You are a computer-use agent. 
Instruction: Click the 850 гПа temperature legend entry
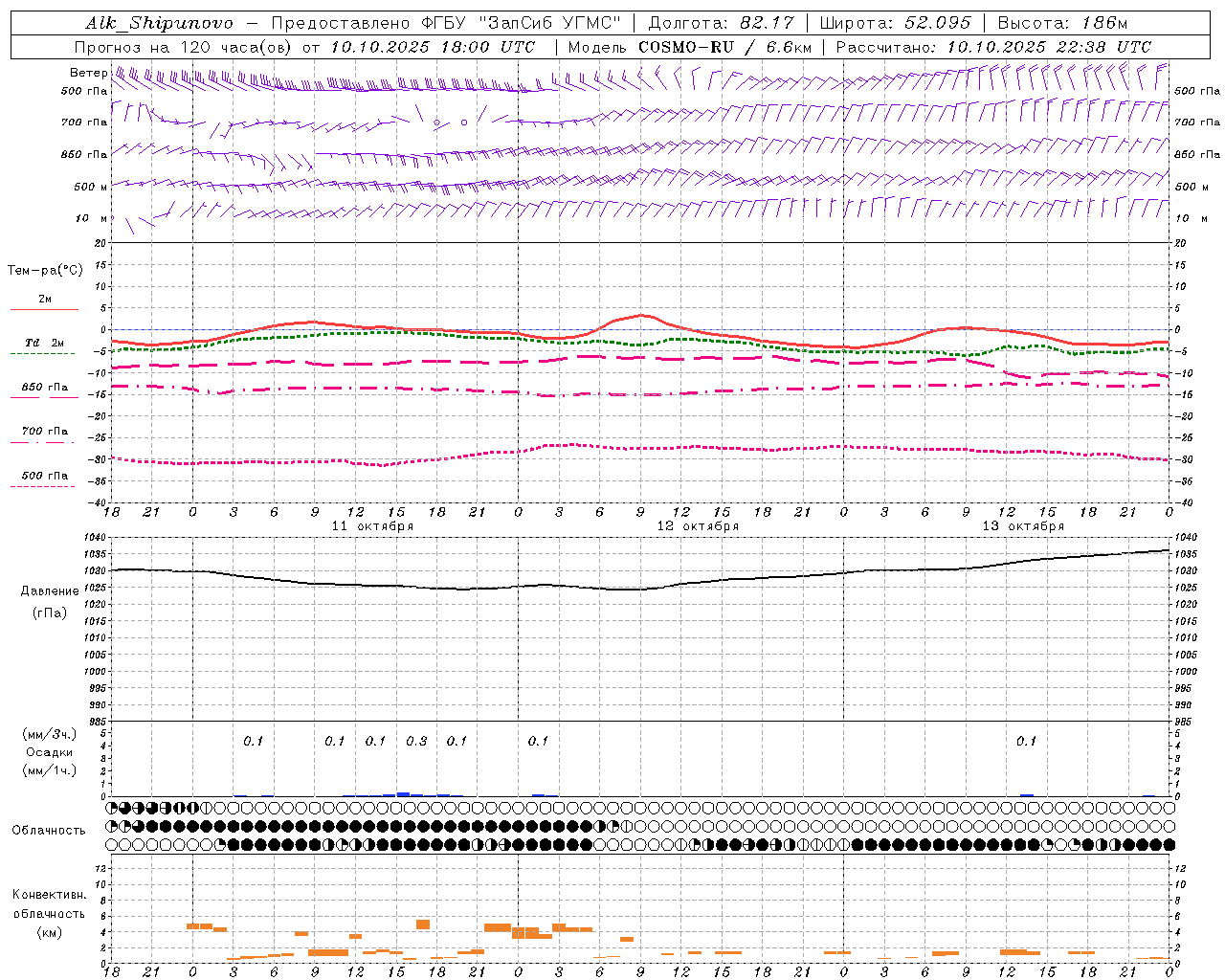(x=45, y=387)
